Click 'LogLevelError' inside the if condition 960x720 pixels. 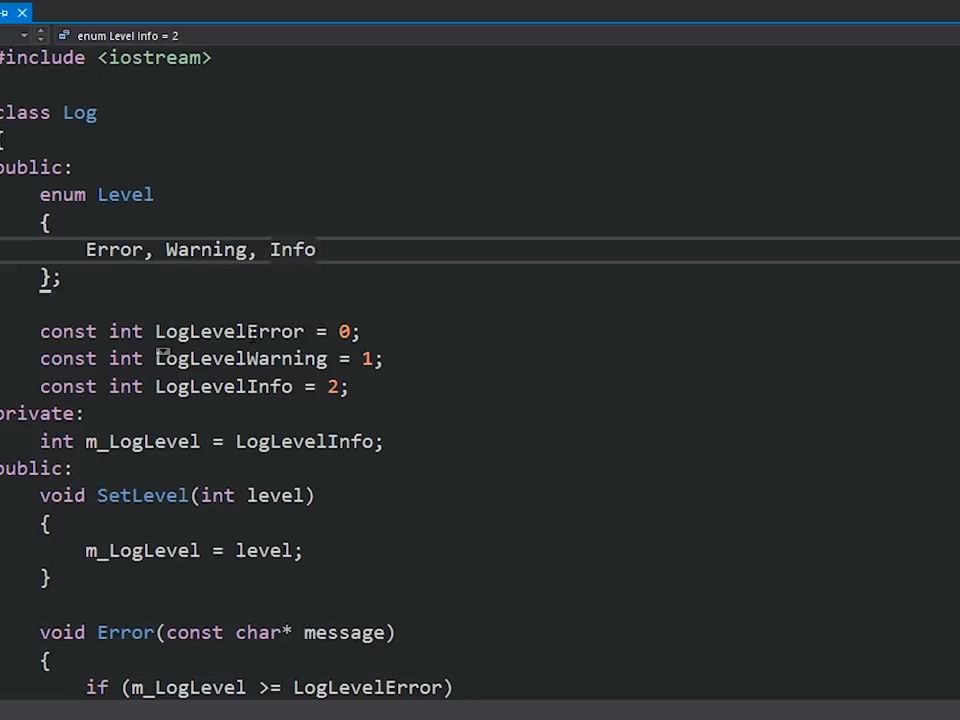(367, 688)
